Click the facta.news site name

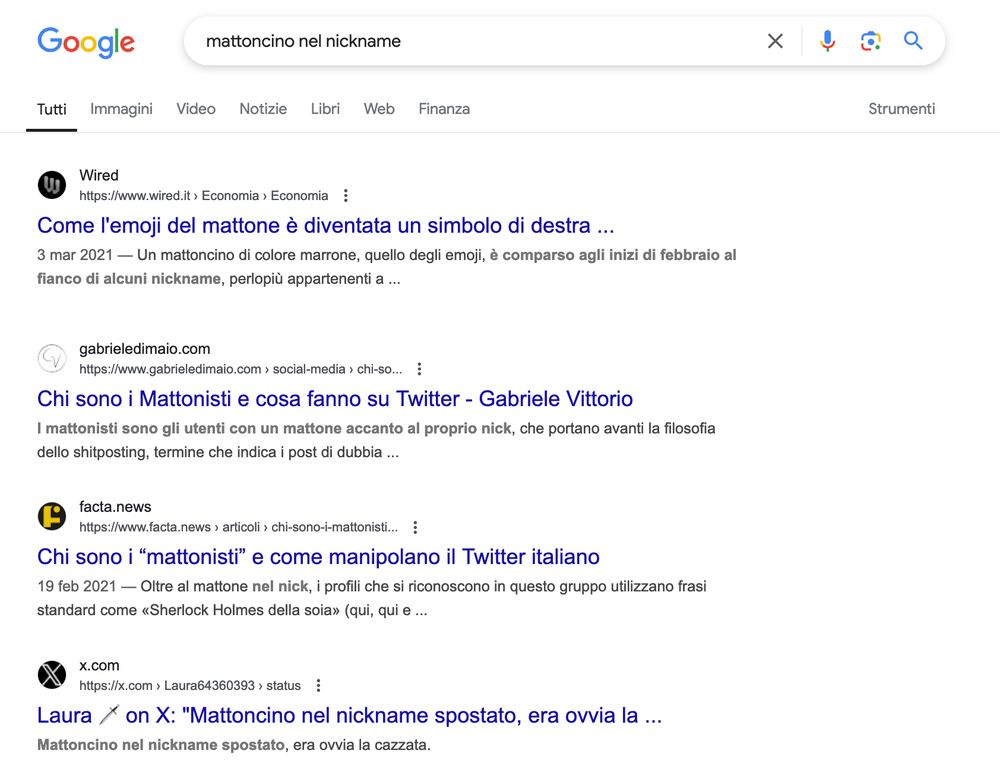click(115, 507)
